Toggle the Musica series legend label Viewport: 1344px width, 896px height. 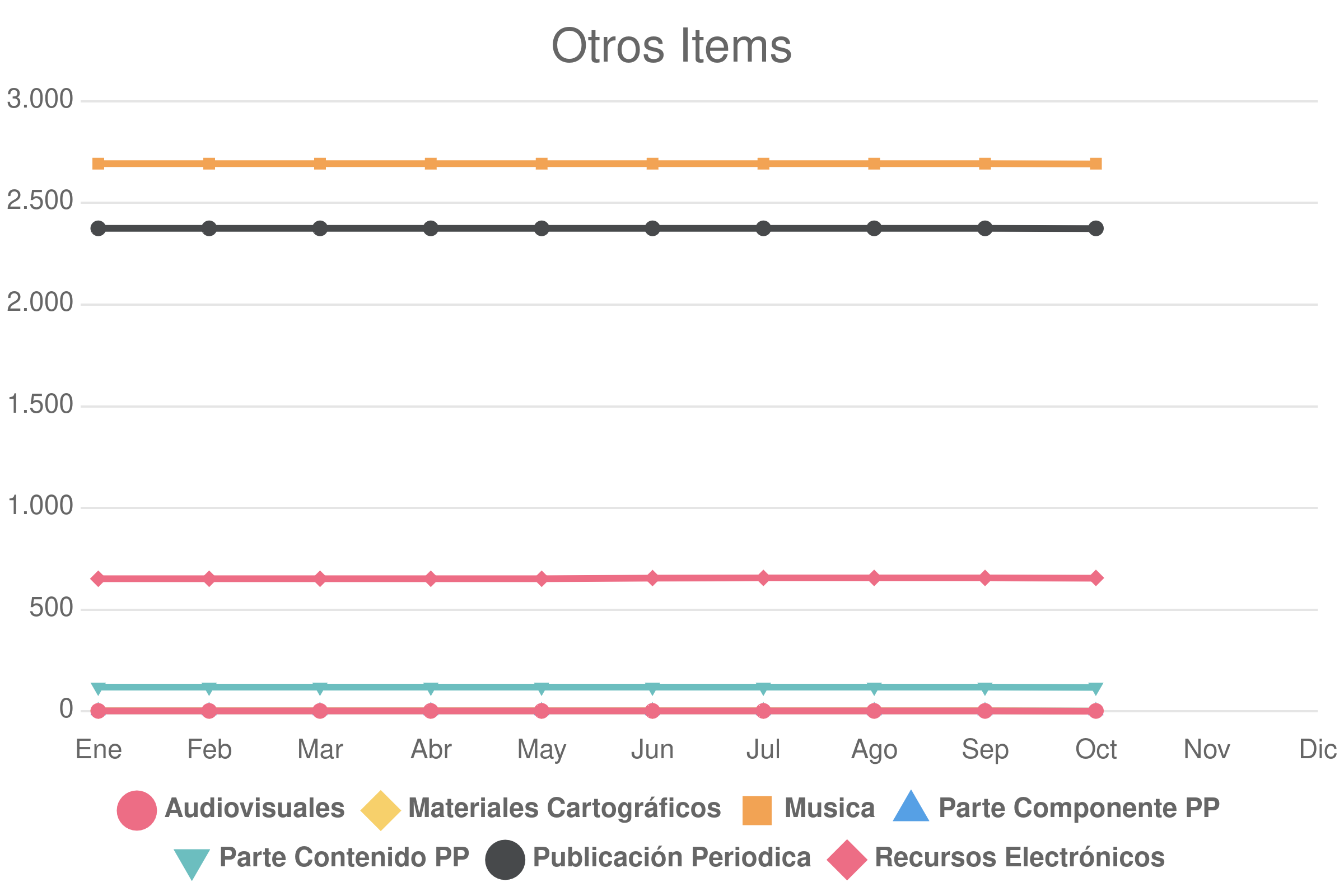tap(829, 809)
